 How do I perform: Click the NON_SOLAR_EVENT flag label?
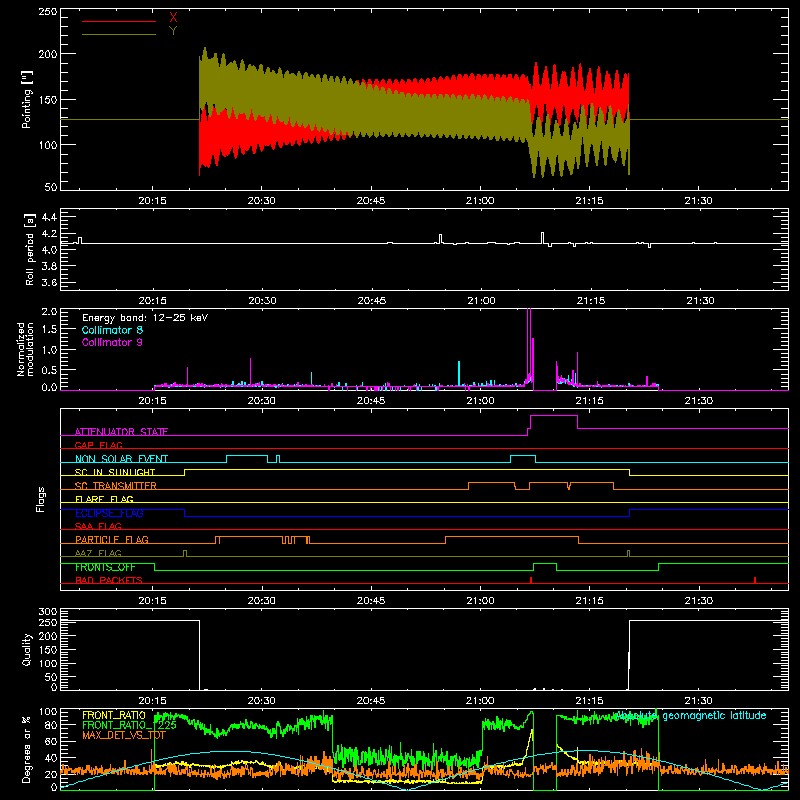point(121,459)
